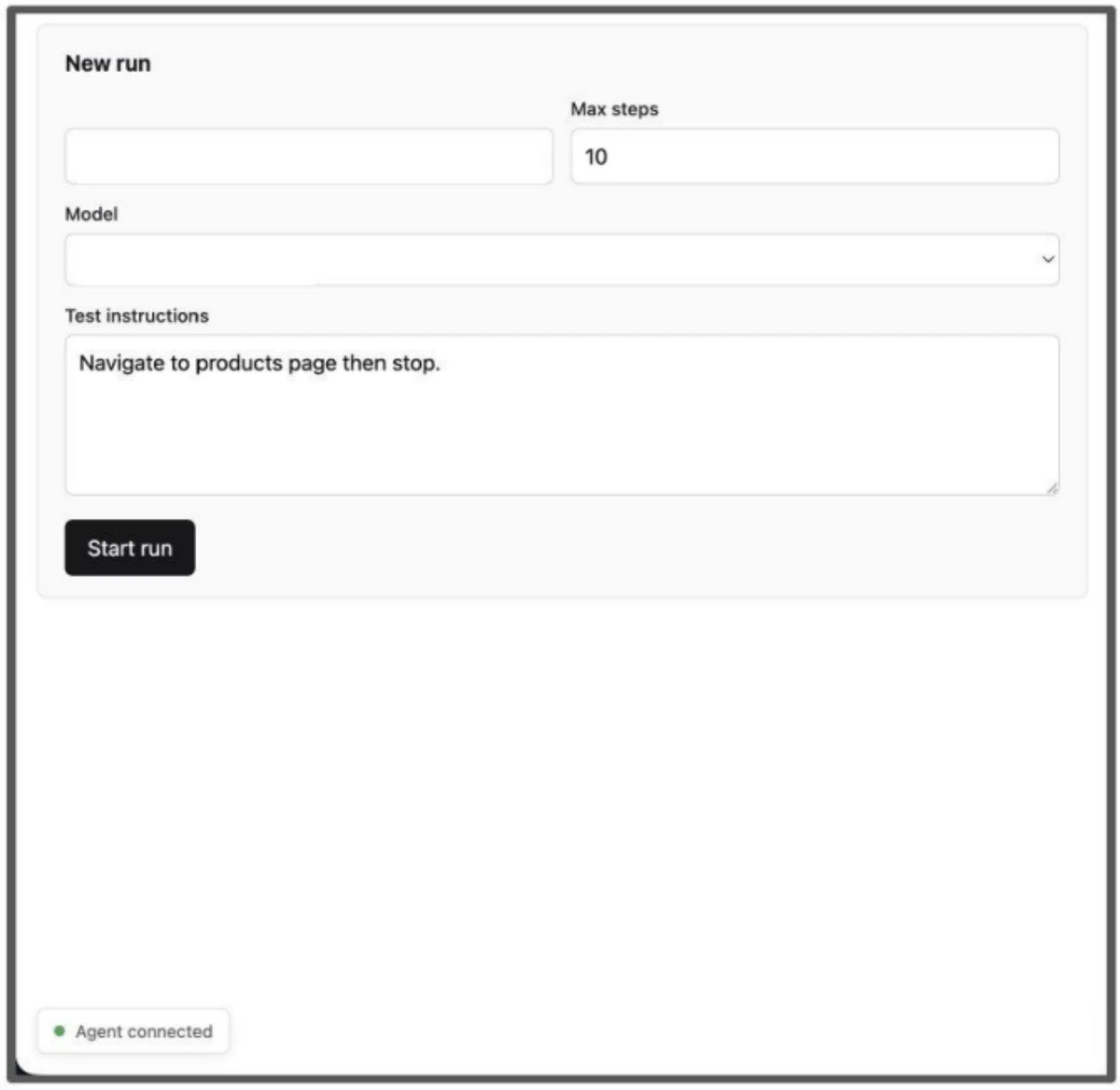The image size is (1120, 1090).
Task: Click the "Max steps" field label
Action: [614, 109]
